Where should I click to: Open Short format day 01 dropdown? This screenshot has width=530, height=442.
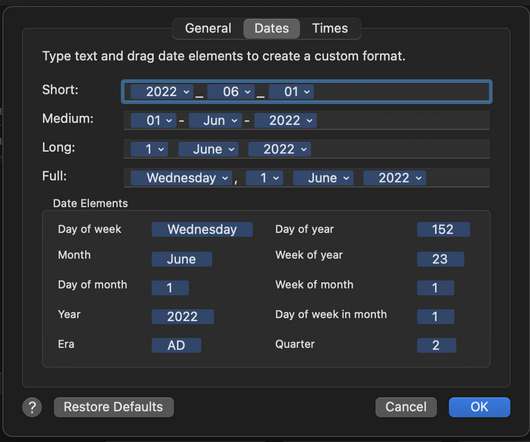[x=291, y=92]
